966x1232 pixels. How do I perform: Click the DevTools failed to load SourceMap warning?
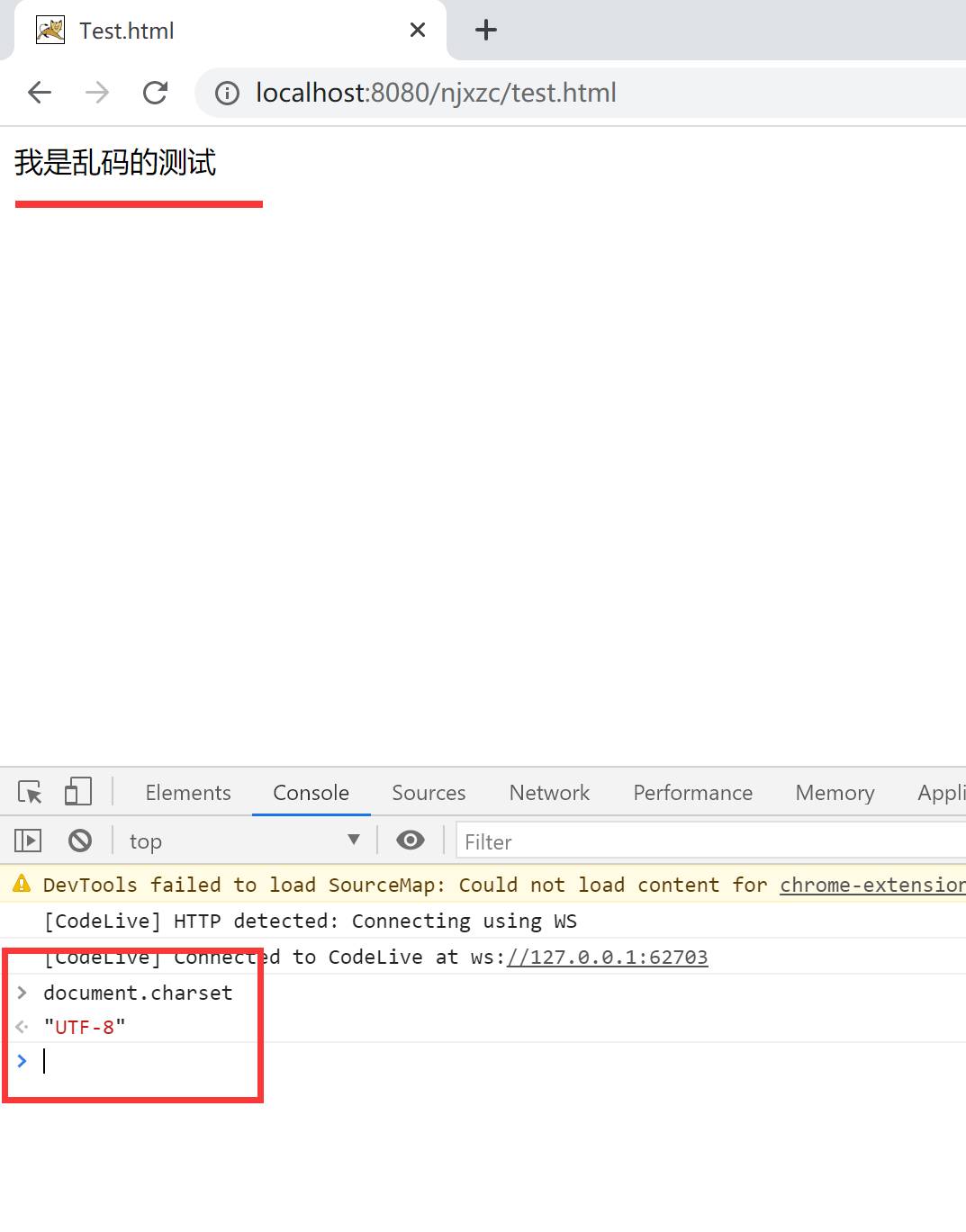pos(405,885)
